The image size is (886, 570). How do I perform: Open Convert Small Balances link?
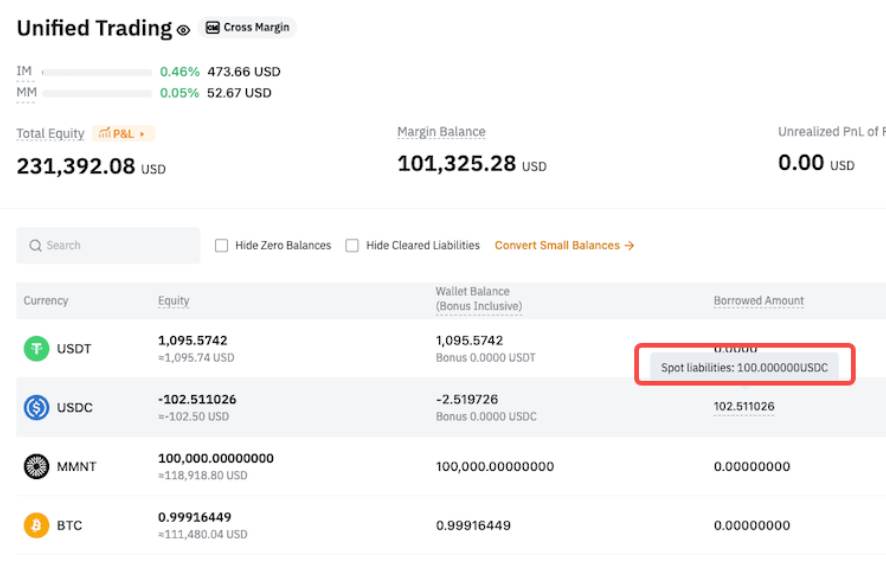pos(557,246)
